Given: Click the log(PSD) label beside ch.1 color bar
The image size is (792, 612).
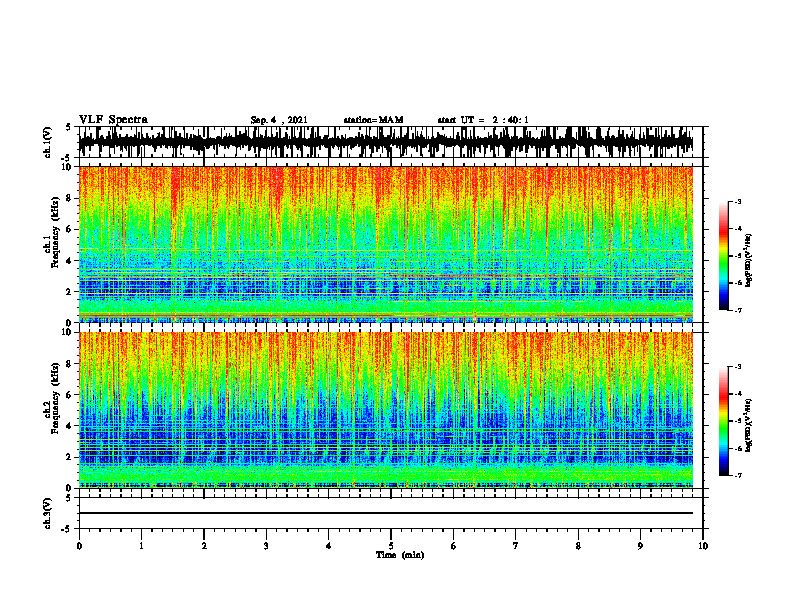Looking at the screenshot, I should (749, 260).
